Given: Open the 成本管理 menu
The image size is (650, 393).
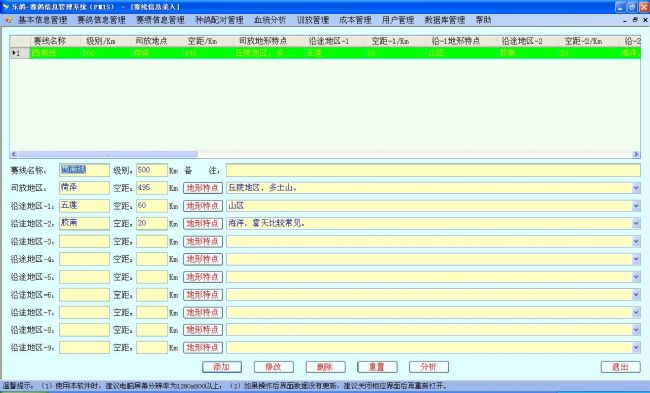Looking at the screenshot, I should (x=355, y=20).
